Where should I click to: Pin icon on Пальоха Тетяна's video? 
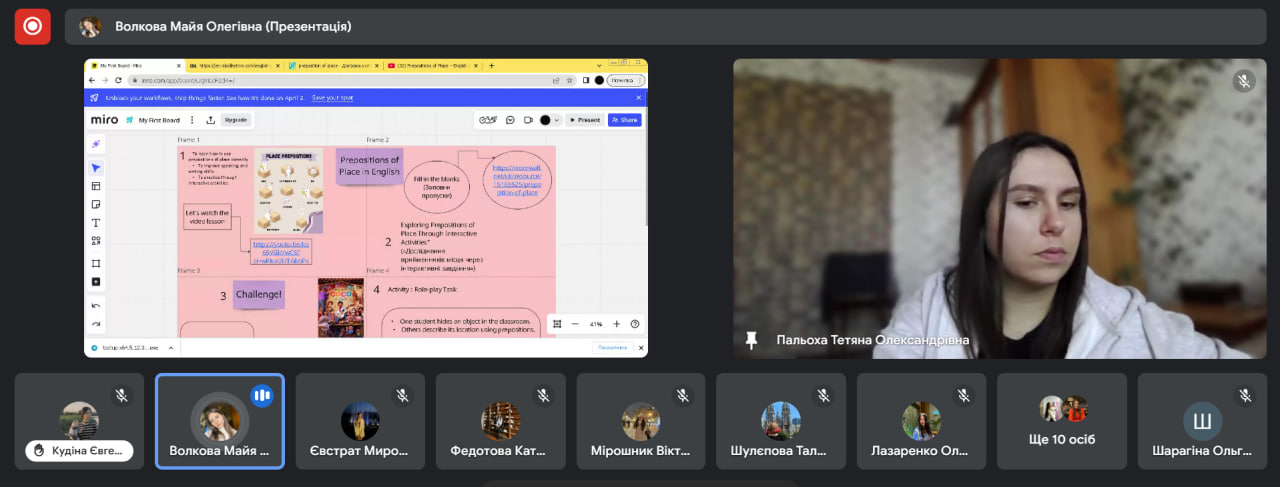[751, 340]
